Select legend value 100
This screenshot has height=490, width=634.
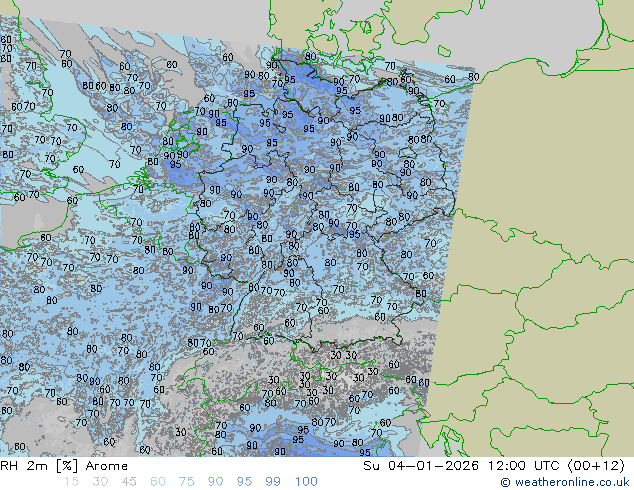[306, 482]
